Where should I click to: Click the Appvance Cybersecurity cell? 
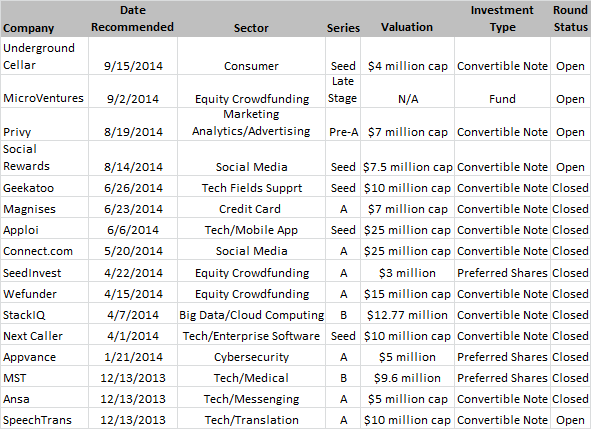click(251, 357)
